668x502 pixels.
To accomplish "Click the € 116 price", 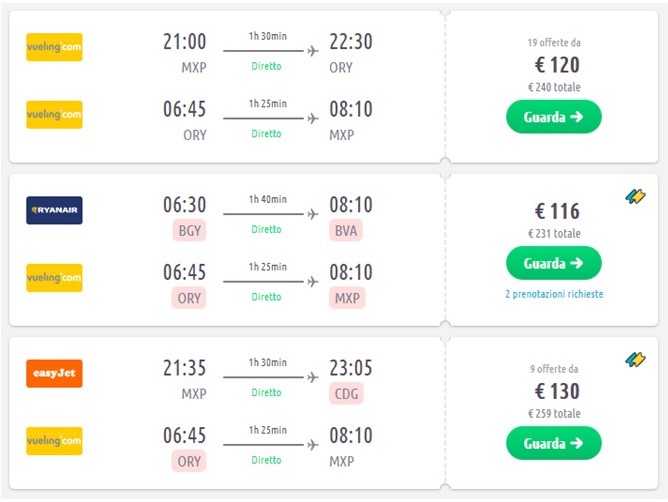I will [x=554, y=212].
